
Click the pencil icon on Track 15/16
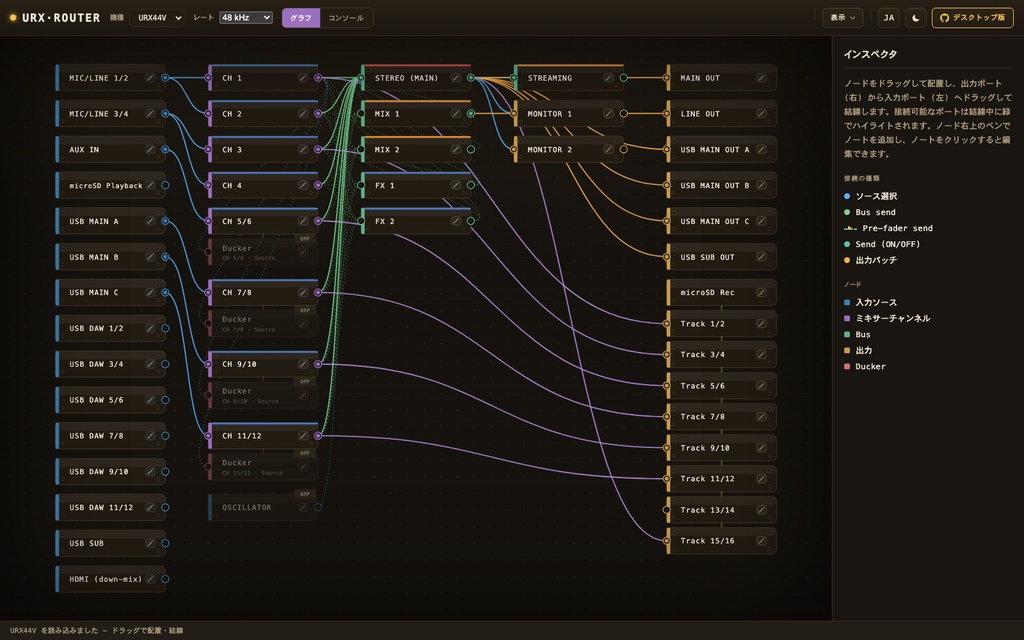coord(761,541)
